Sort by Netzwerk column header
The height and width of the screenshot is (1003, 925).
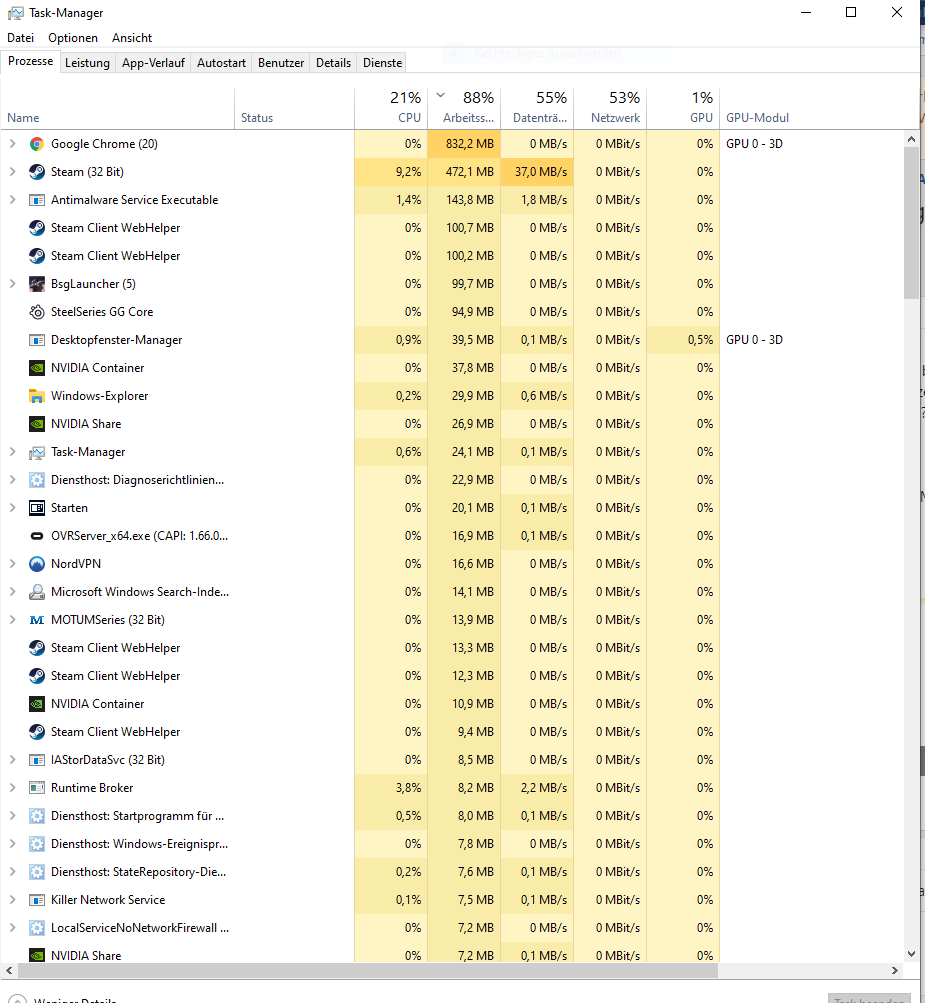(x=610, y=107)
